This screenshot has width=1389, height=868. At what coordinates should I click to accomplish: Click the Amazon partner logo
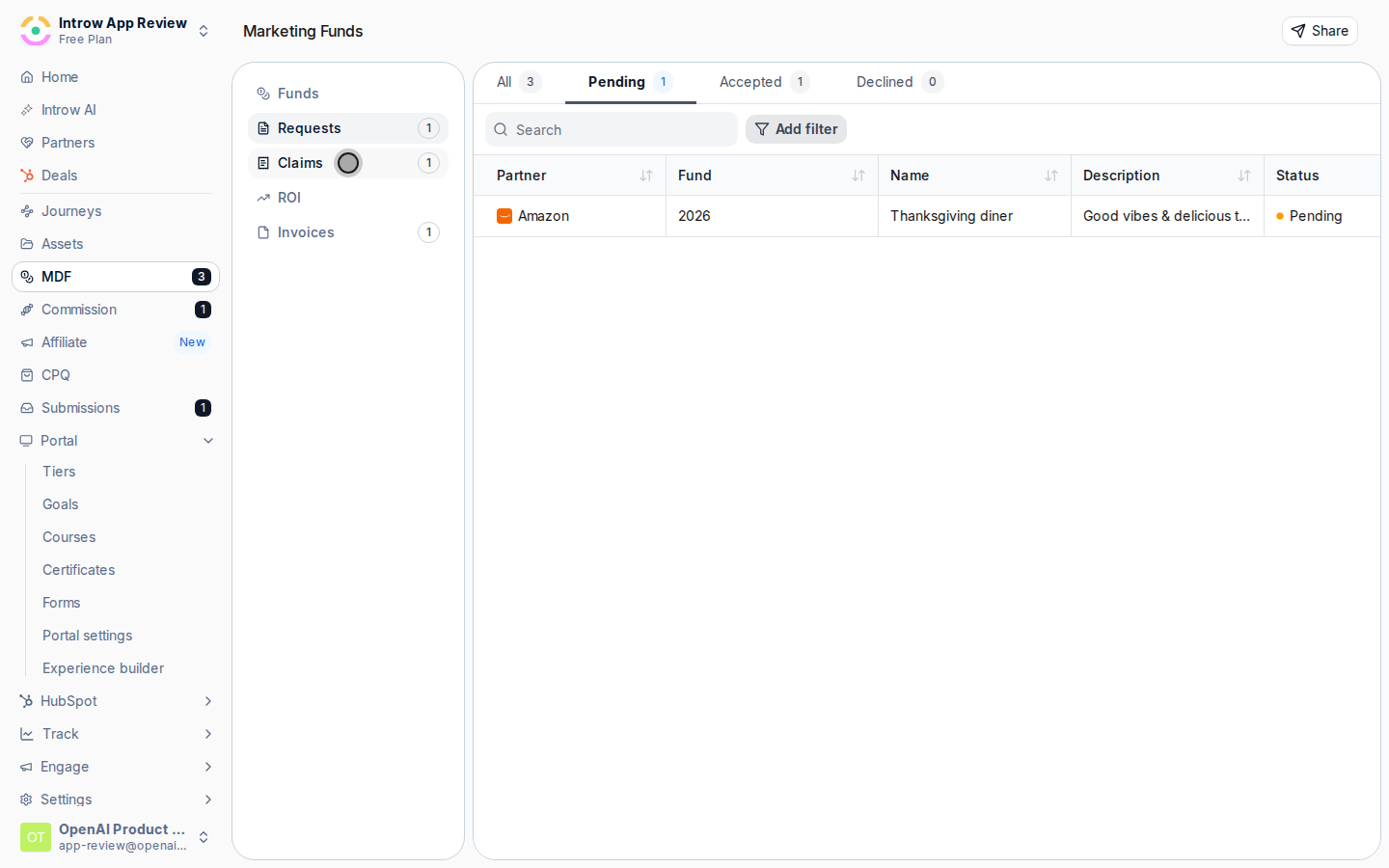(504, 216)
